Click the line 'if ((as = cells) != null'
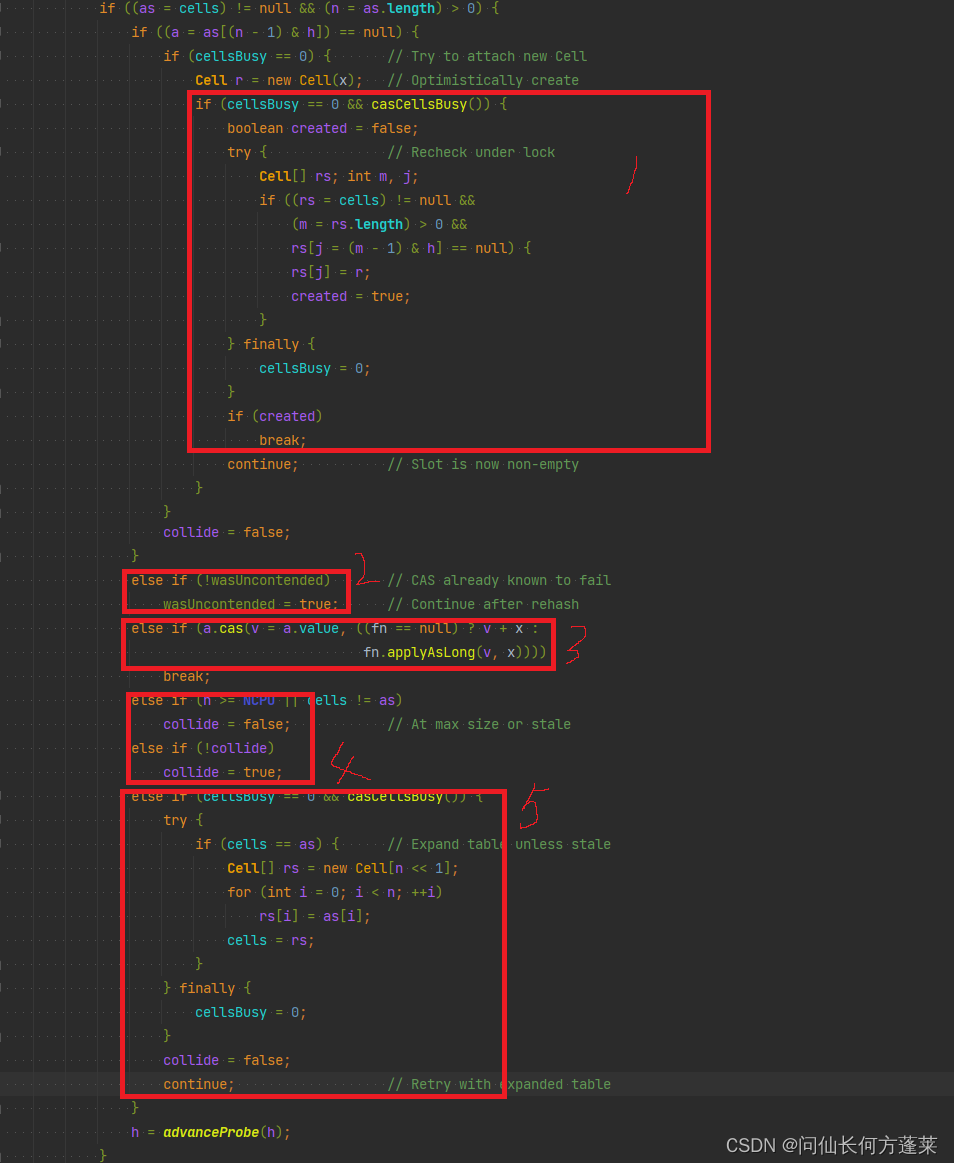 point(299,9)
